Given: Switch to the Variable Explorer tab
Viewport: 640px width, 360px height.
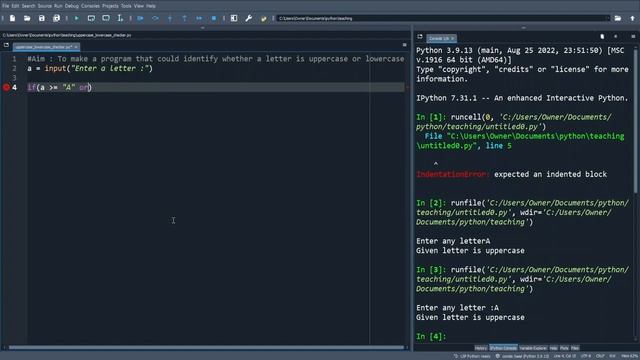Looking at the screenshot, I should tap(533, 348).
